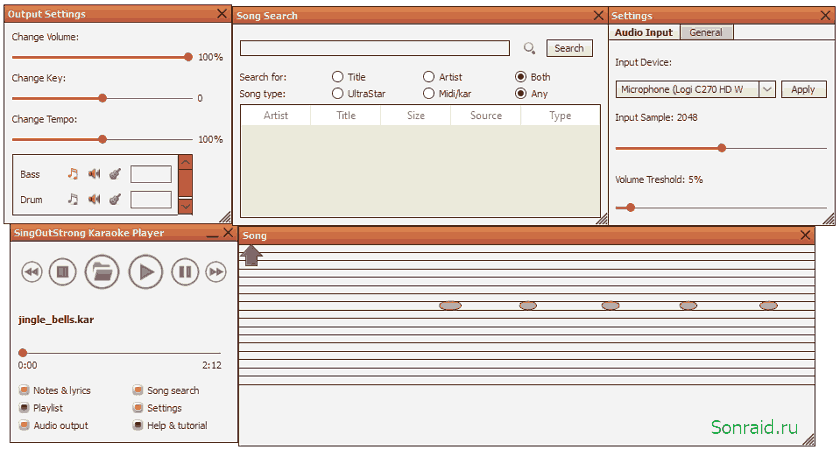The width and height of the screenshot is (840, 450).
Task: Switch to the General tab
Action: pos(706,32)
